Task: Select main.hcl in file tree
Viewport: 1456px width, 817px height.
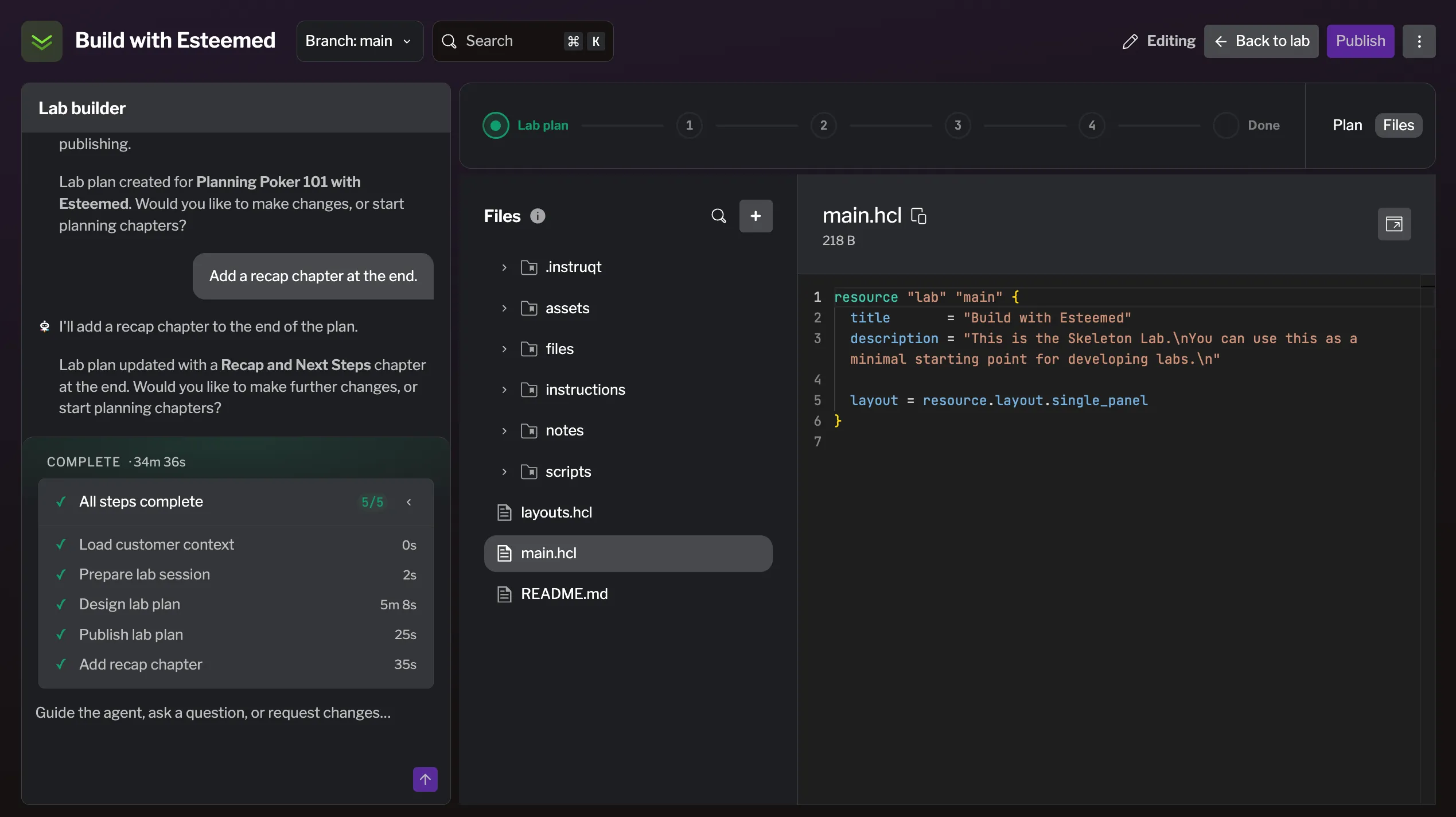Action: (x=628, y=554)
